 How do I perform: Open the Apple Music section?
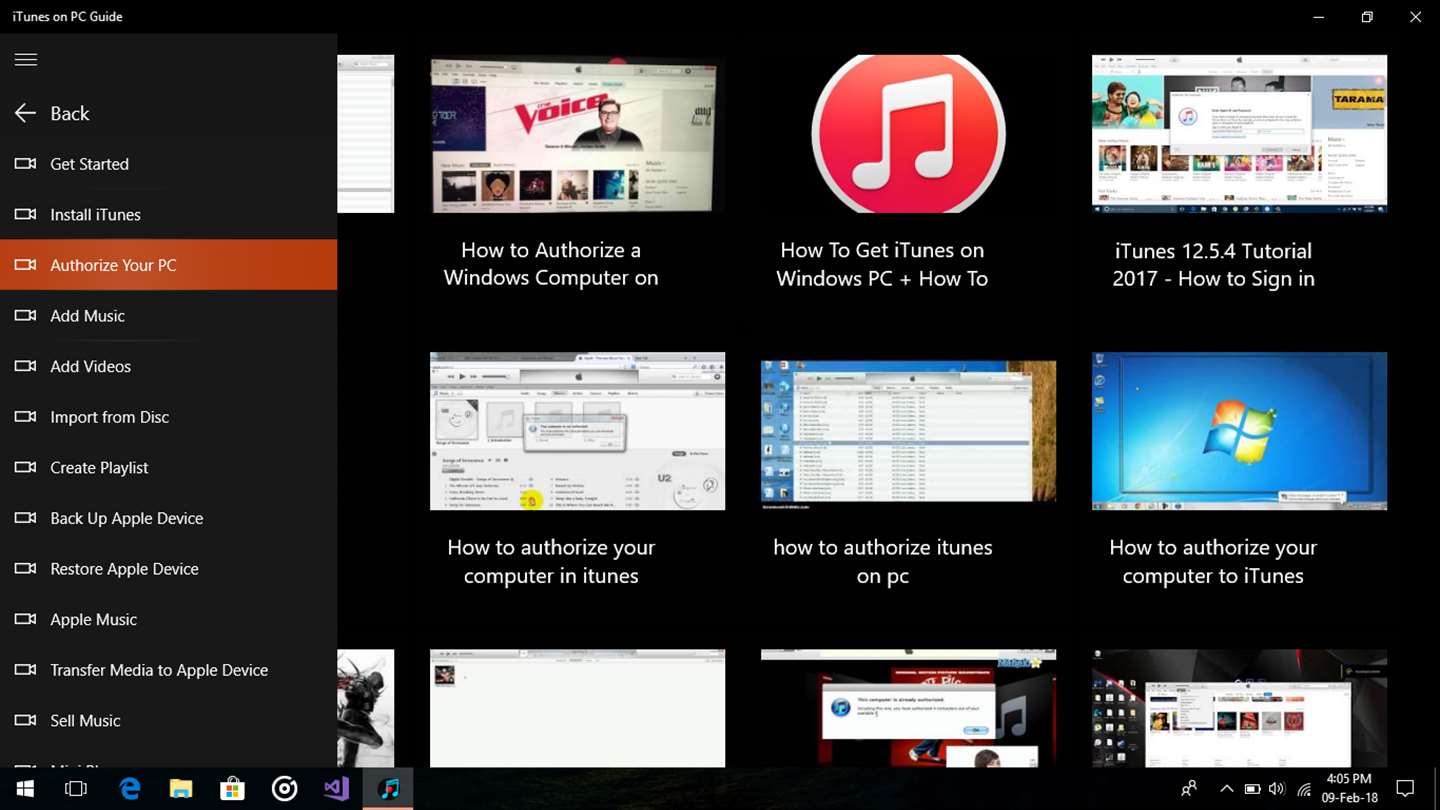pyautogui.click(x=168, y=619)
